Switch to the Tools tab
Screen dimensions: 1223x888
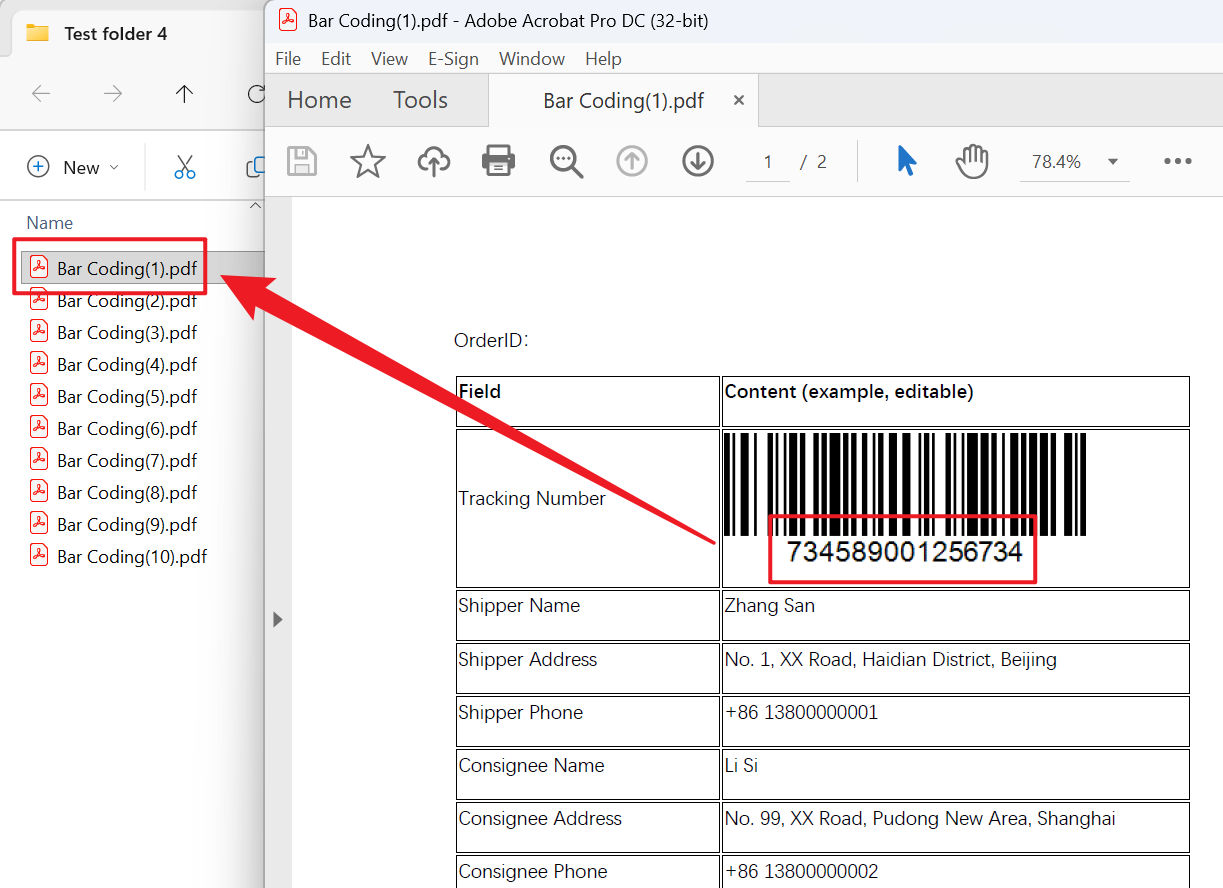420,100
